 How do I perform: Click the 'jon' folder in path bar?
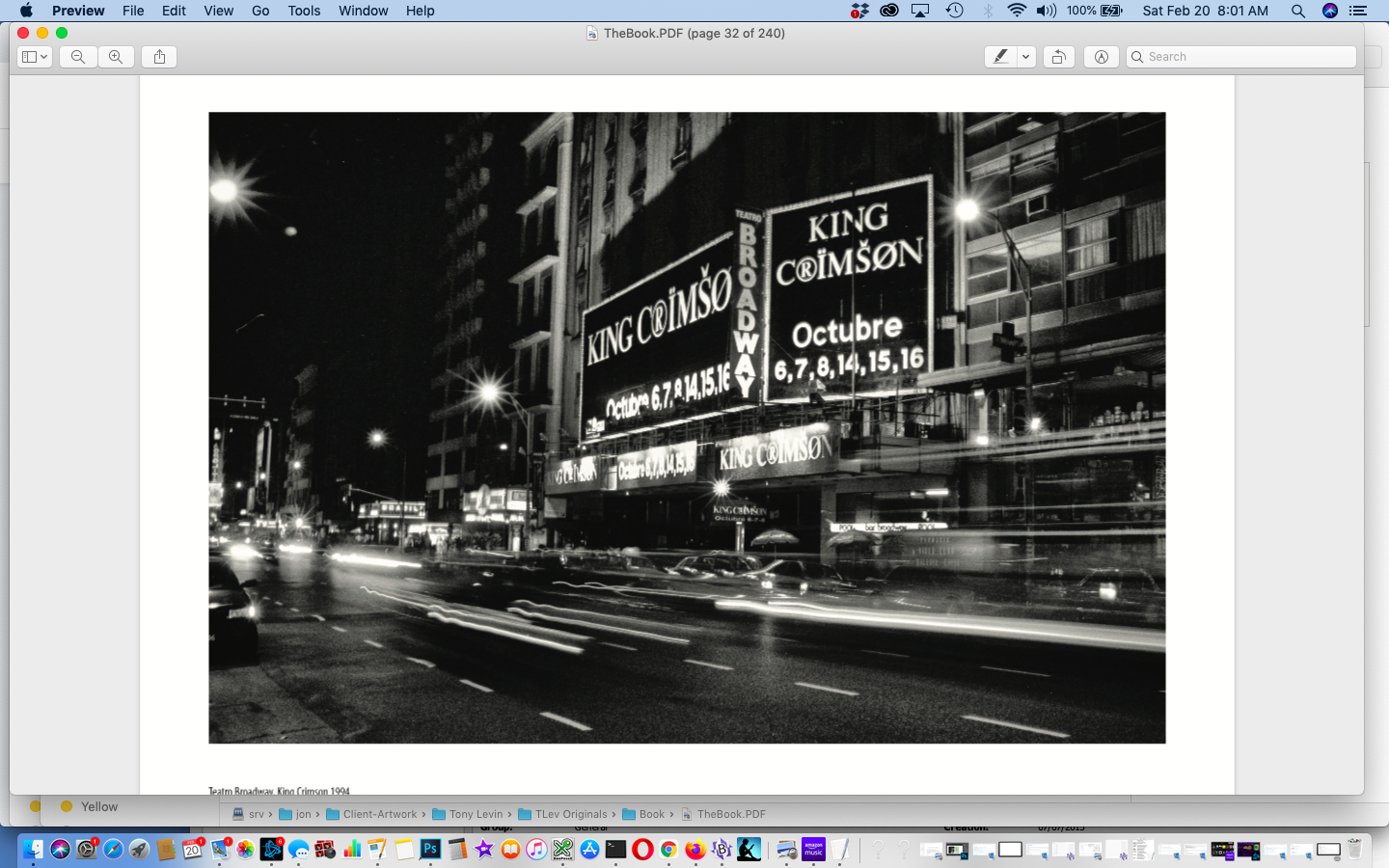pyautogui.click(x=296, y=814)
